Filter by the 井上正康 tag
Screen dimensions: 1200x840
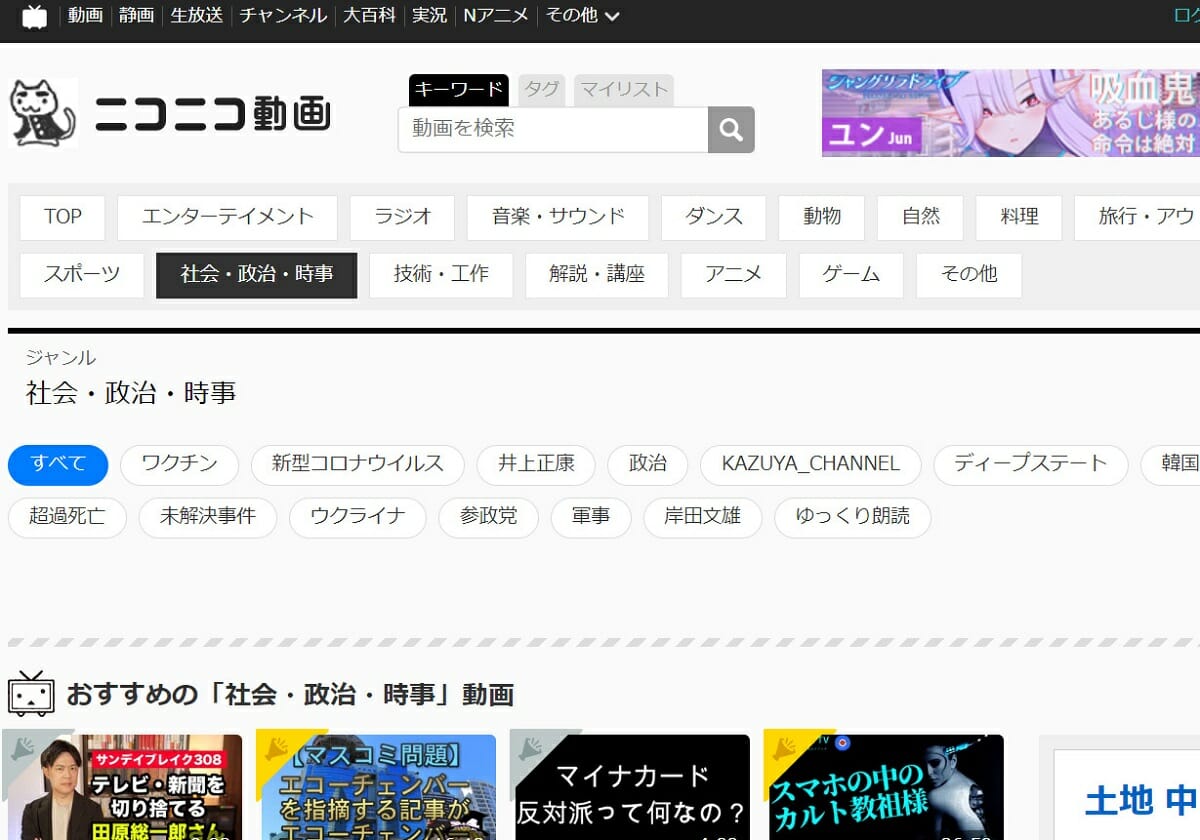[x=536, y=465]
